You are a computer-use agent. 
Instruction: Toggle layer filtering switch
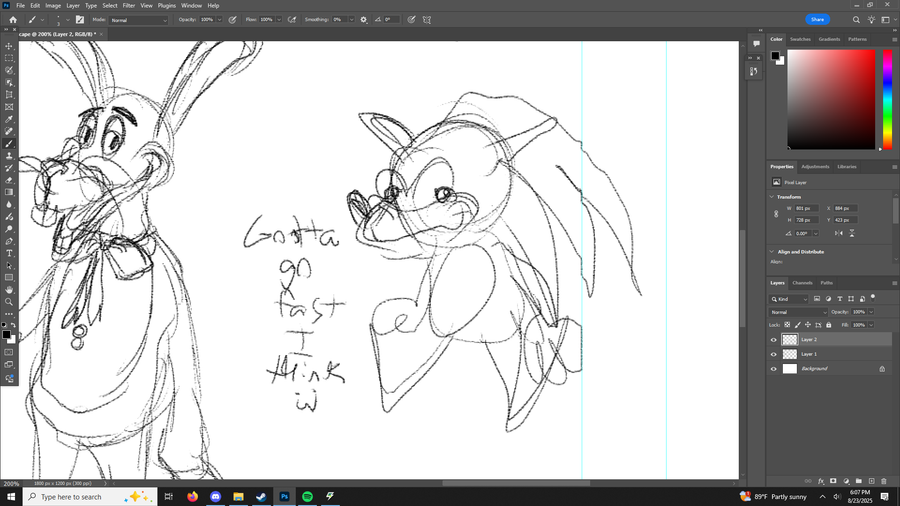point(873,297)
